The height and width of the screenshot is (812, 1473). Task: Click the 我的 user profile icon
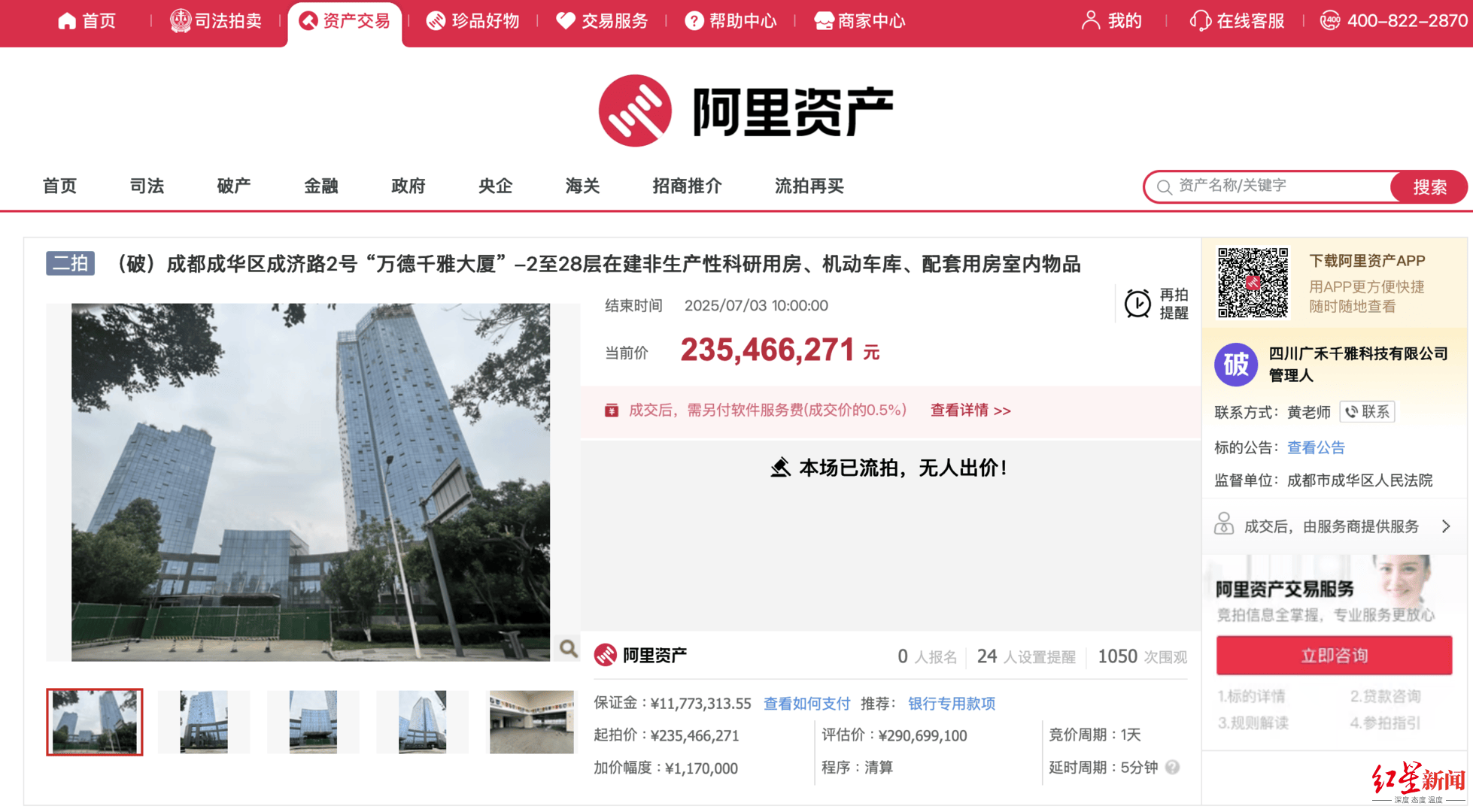(1090, 21)
